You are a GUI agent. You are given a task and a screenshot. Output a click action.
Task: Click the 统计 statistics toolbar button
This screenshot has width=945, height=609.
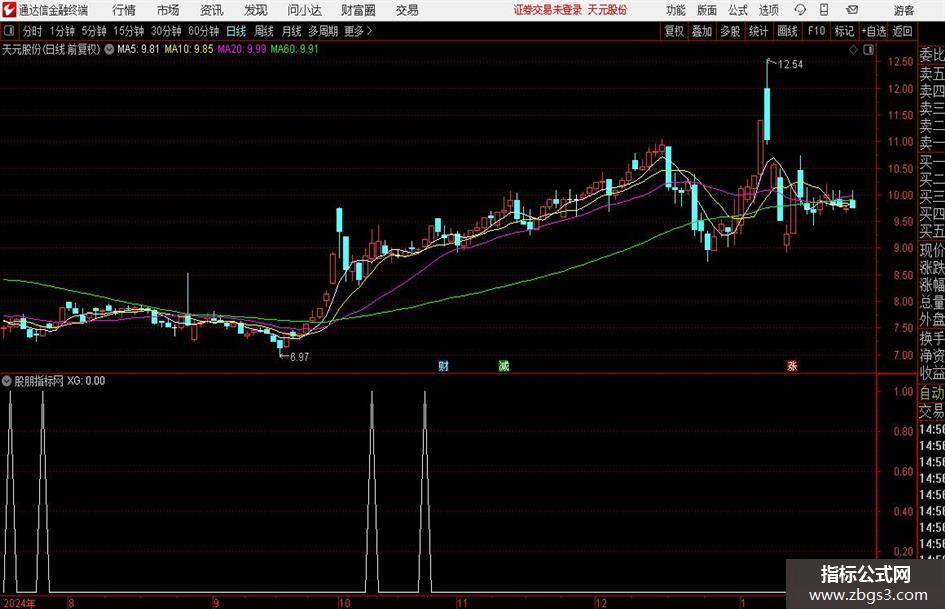click(758, 31)
